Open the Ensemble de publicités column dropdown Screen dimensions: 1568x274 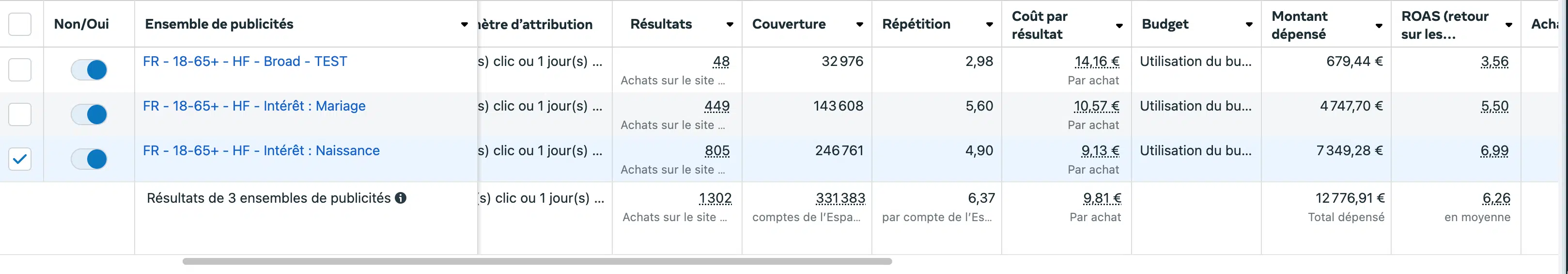[465, 24]
